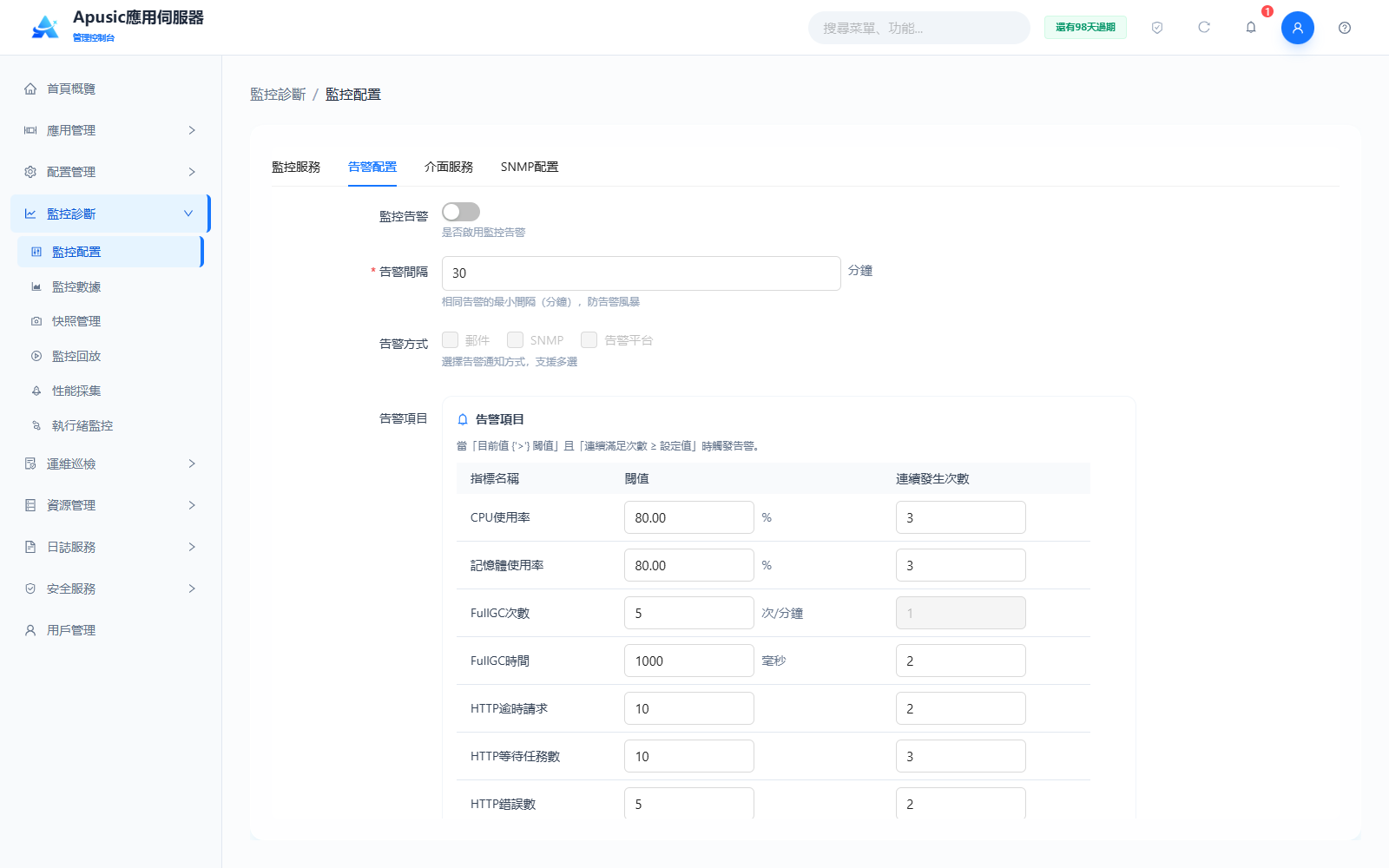Click the gear icon for 配置管理
Image resolution: width=1389 pixels, height=868 pixels.
pyautogui.click(x=30, y=172)
